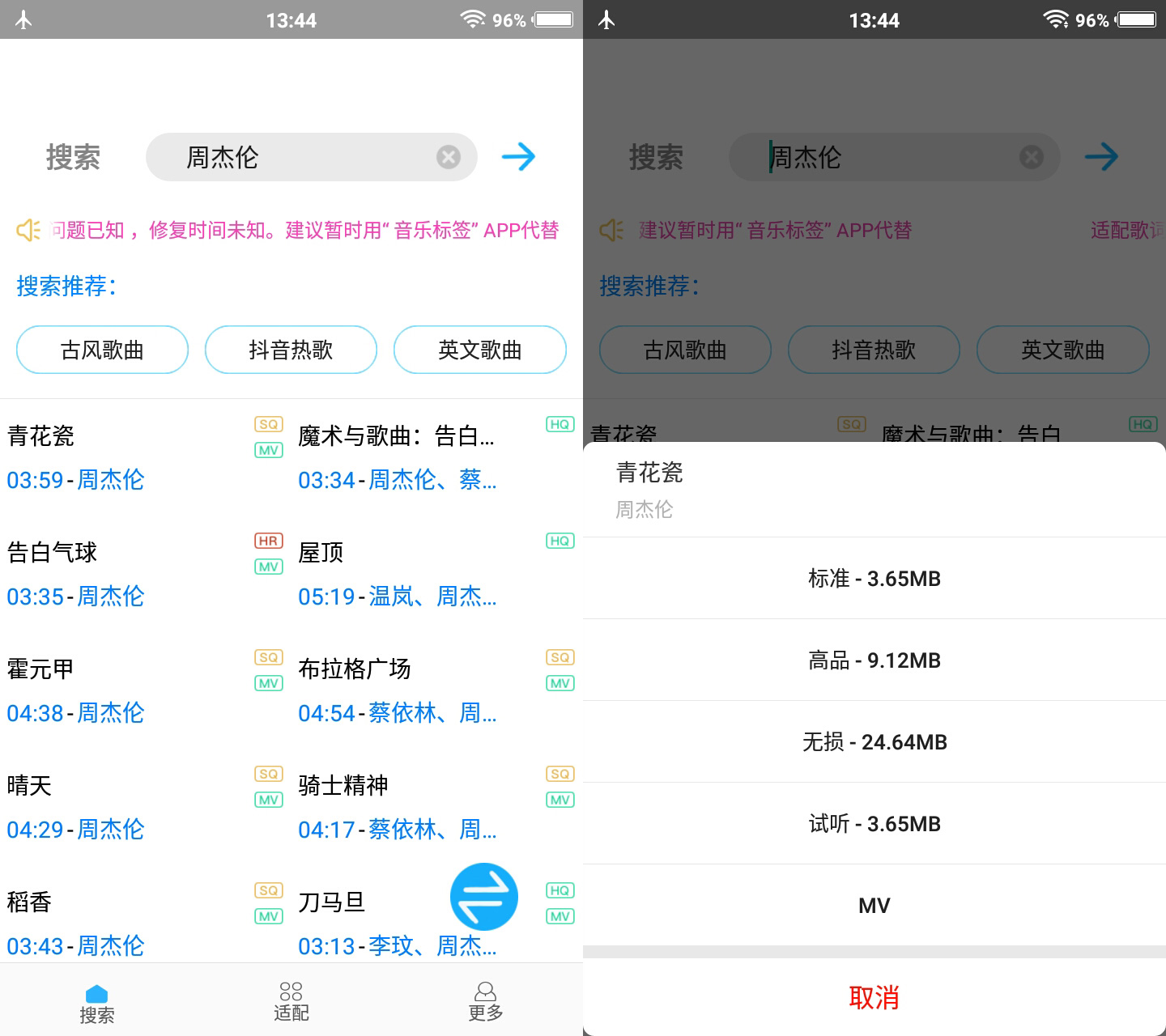Tap the floating blue swap-arrows button

(x=484, y=897)
